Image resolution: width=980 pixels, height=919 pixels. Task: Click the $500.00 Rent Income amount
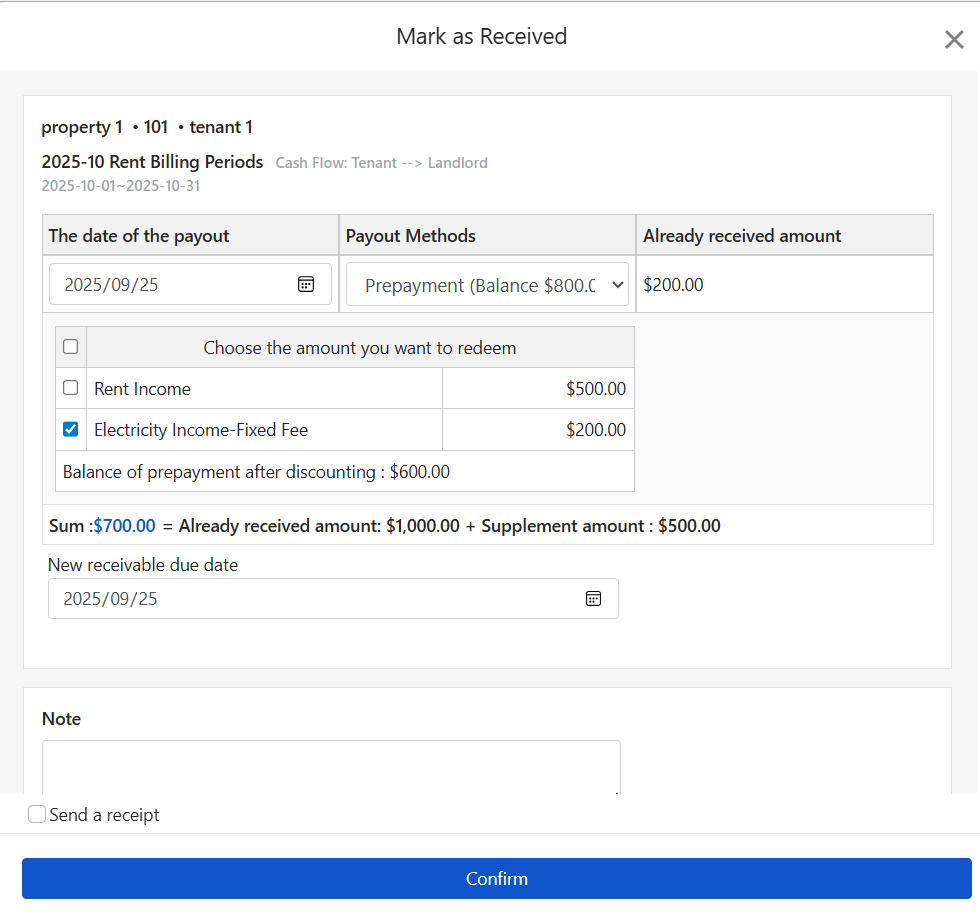(595, 388)
